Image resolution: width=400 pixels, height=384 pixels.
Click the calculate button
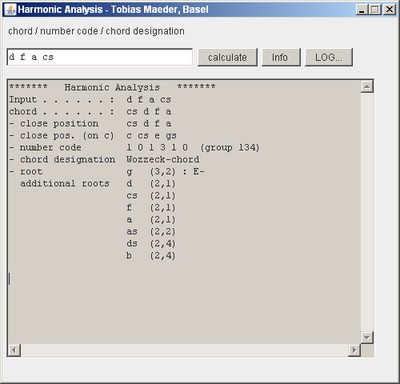pyautogui.click(x=227, y=57)
